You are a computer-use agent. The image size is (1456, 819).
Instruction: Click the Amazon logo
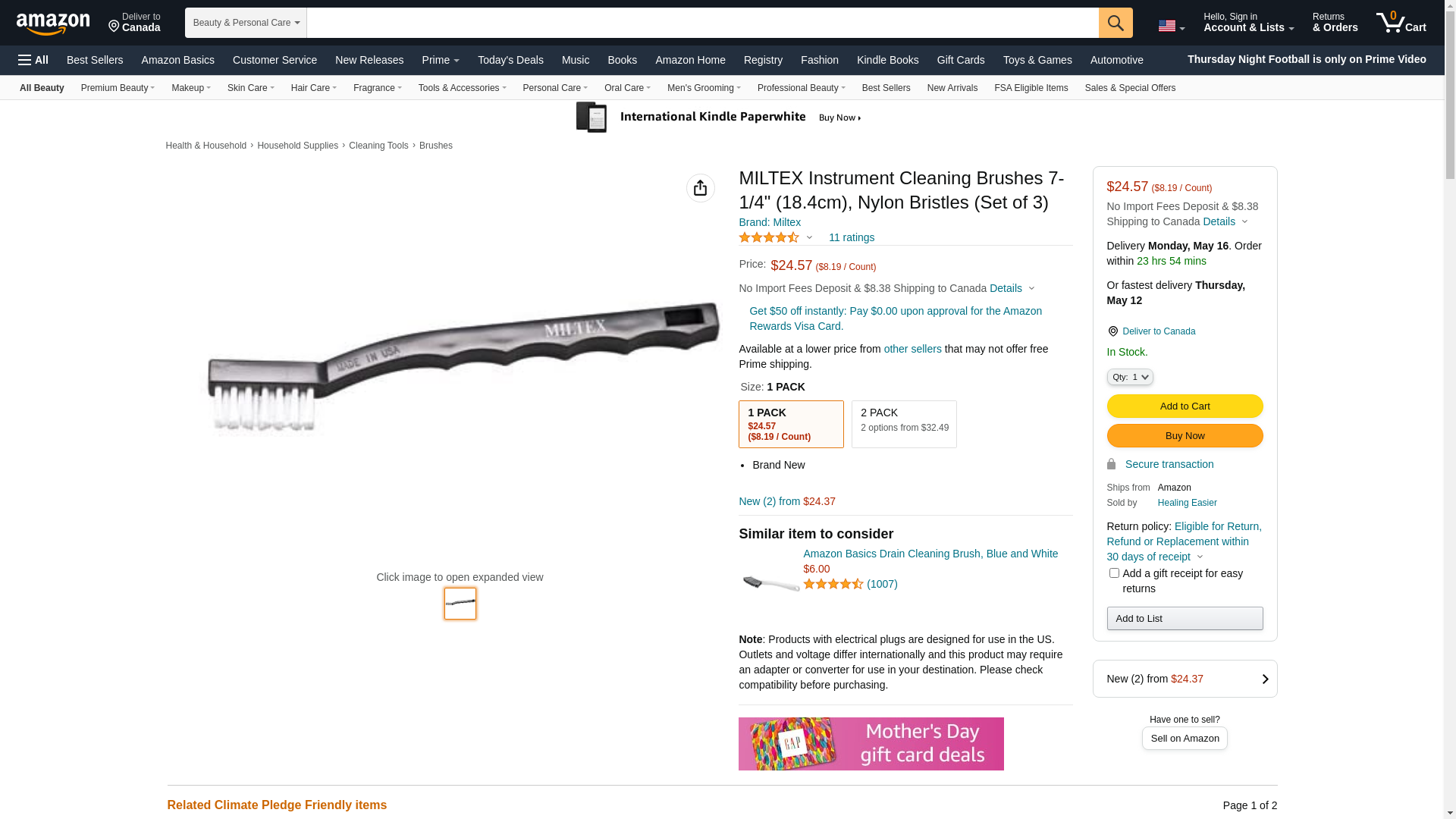coord(53,24)
